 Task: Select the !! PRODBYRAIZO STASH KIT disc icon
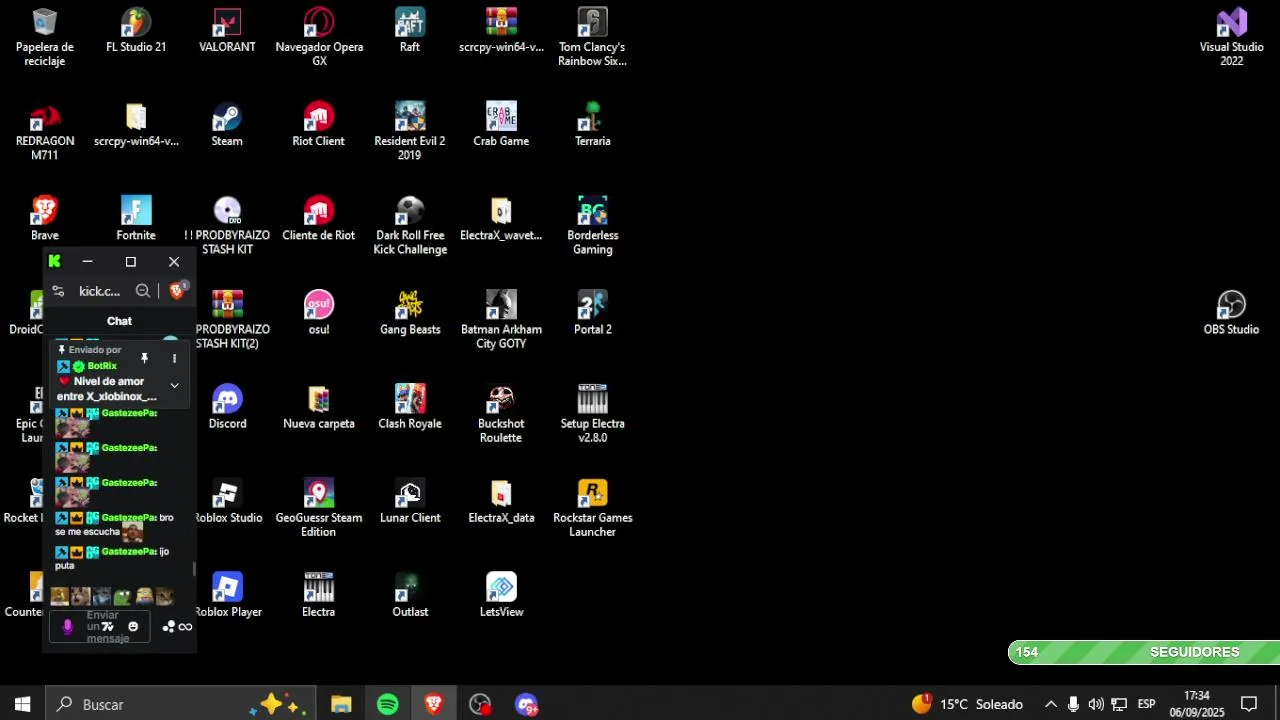(x=227, y=226)
